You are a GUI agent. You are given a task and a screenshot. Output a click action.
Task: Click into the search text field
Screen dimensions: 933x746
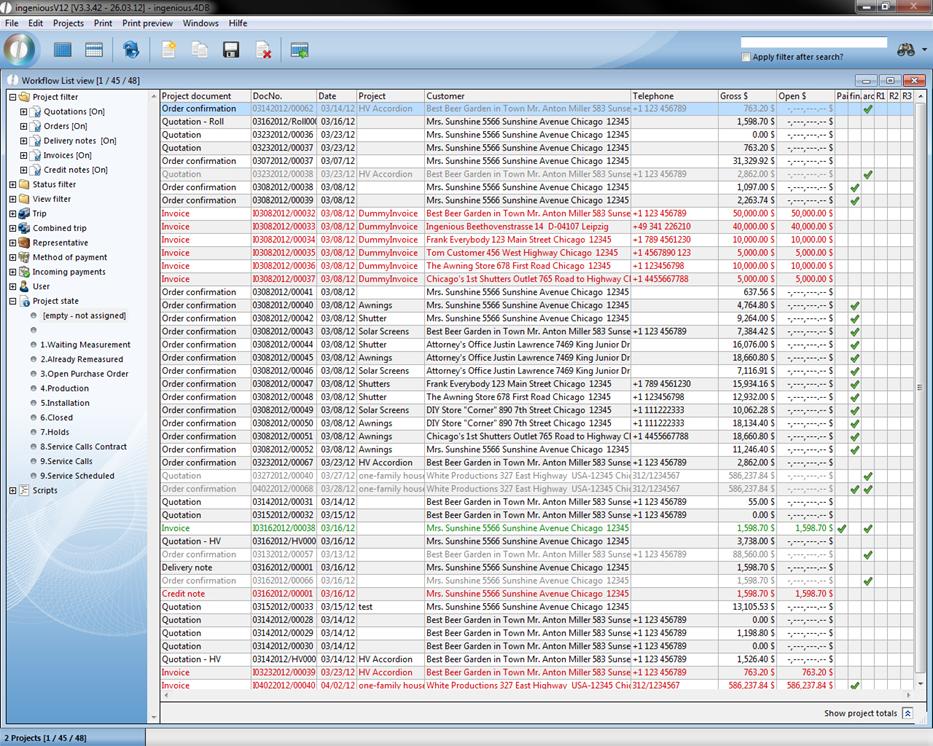coord(813,43)
